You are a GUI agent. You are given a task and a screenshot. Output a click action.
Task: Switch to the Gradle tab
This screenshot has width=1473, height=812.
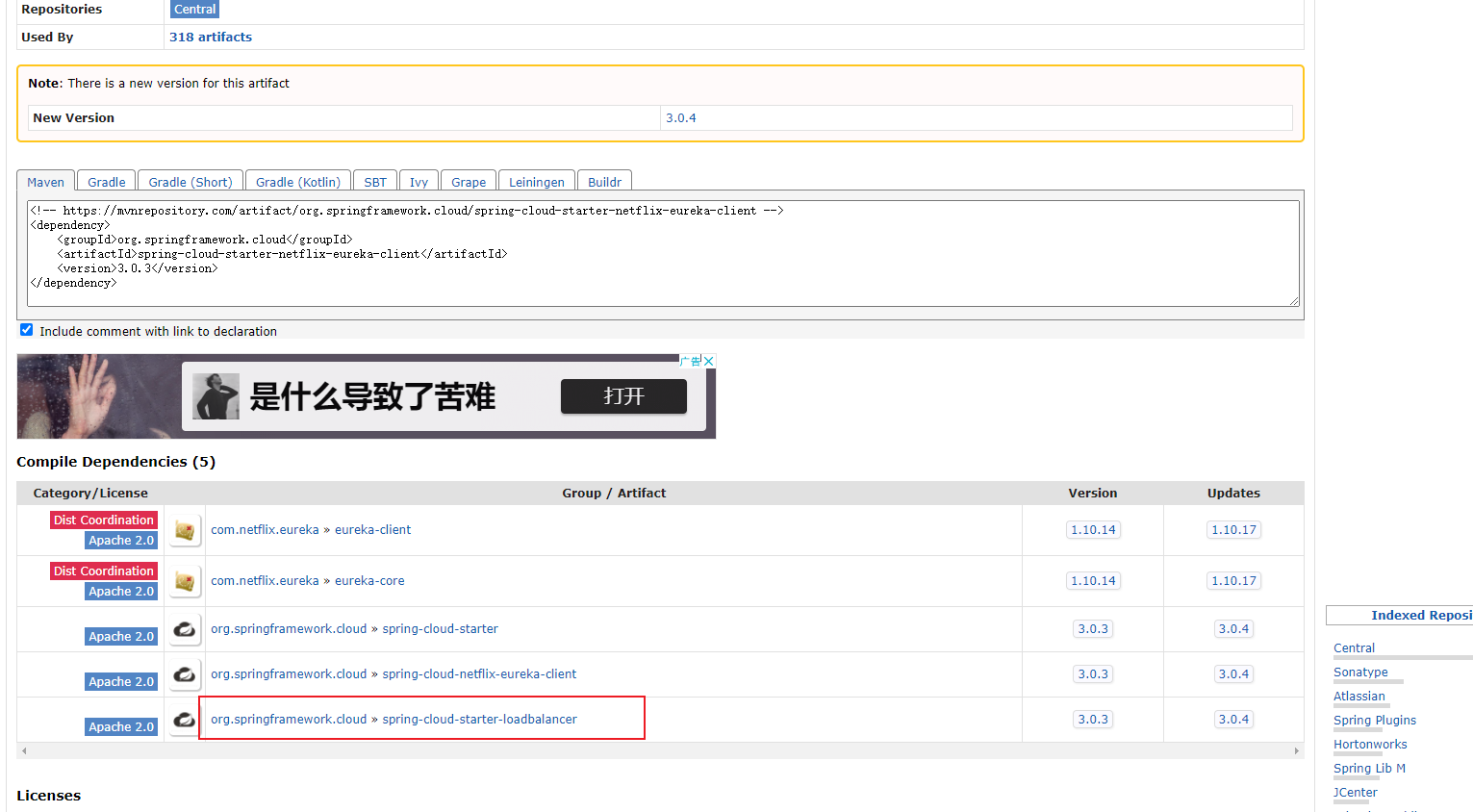click(107, 182)
